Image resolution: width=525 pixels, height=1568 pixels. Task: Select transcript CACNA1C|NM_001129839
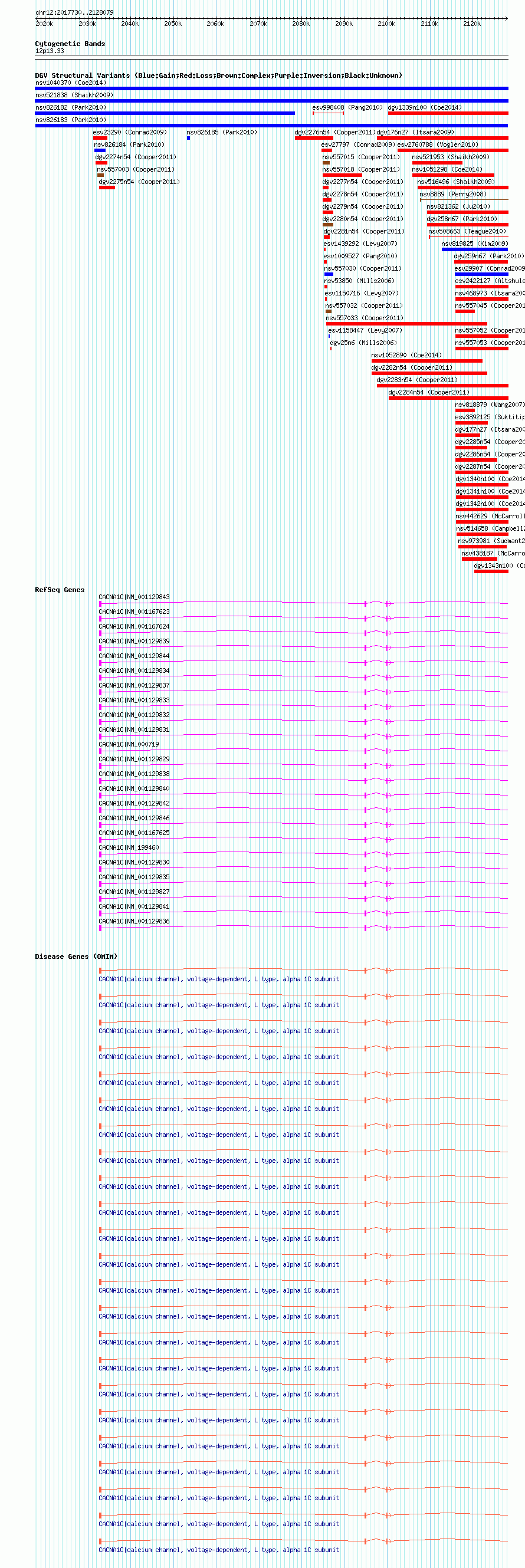(134, 641)
